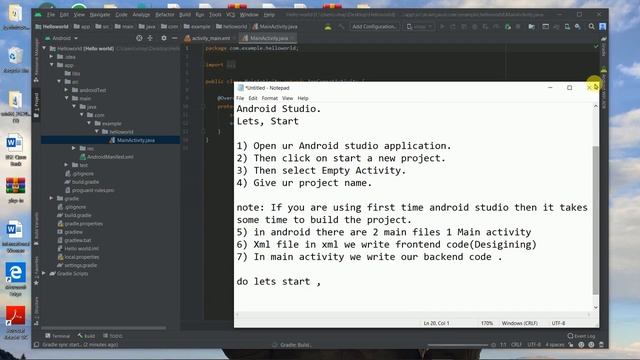Viewport: 640px width, 360px height.
Task: Click the user avatar icon in toolbar
Action: pyautogui.click(x=602, y=27)
